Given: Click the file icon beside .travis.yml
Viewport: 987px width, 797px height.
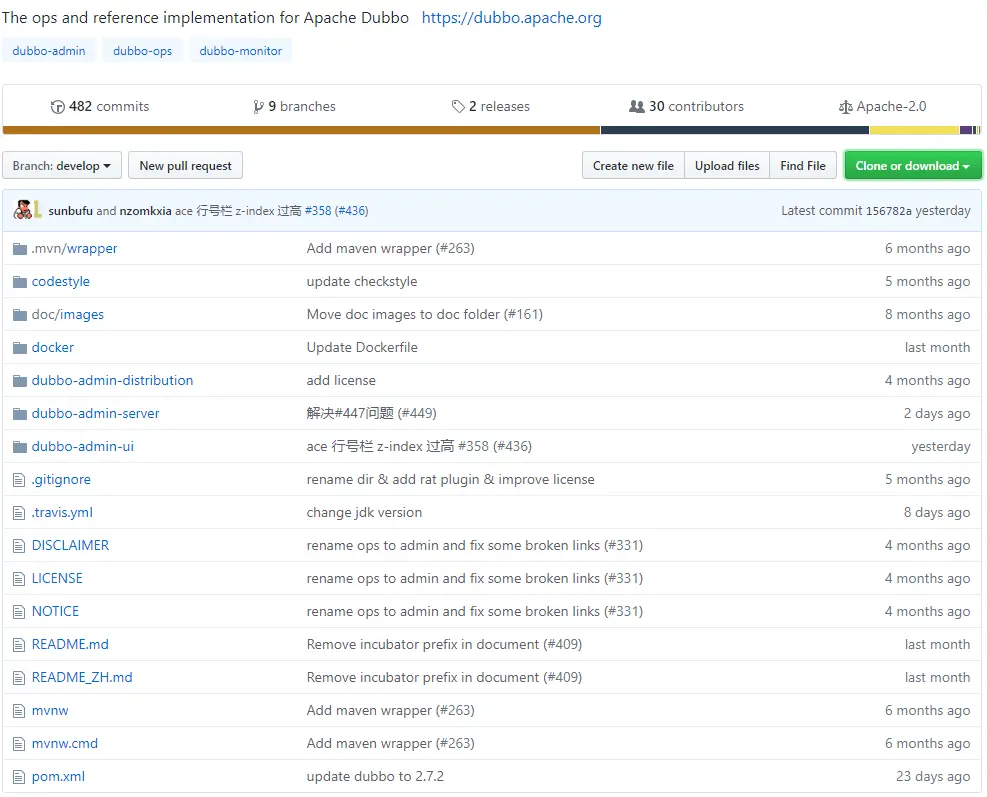Looking at the screenshot, I should (x=19, y=512).
